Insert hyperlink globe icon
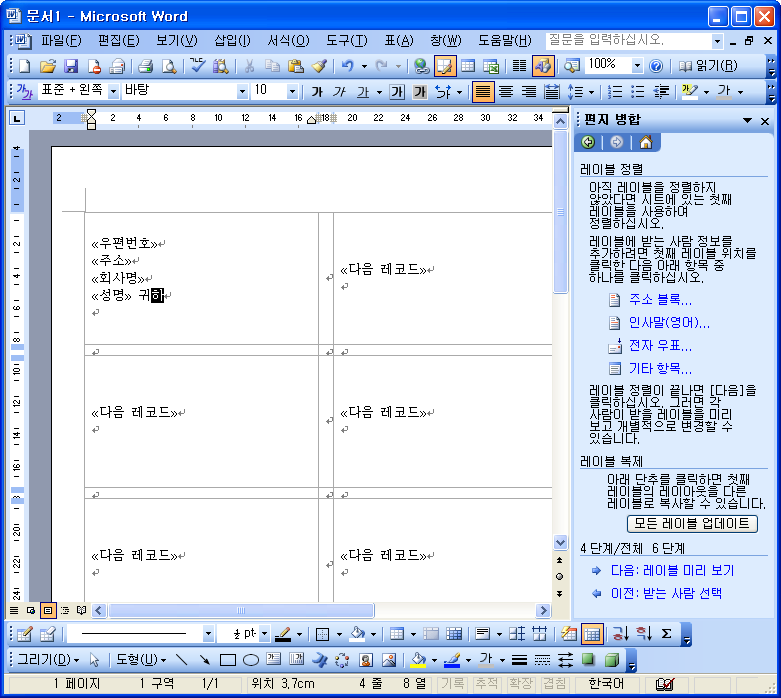 coord(421,66)
